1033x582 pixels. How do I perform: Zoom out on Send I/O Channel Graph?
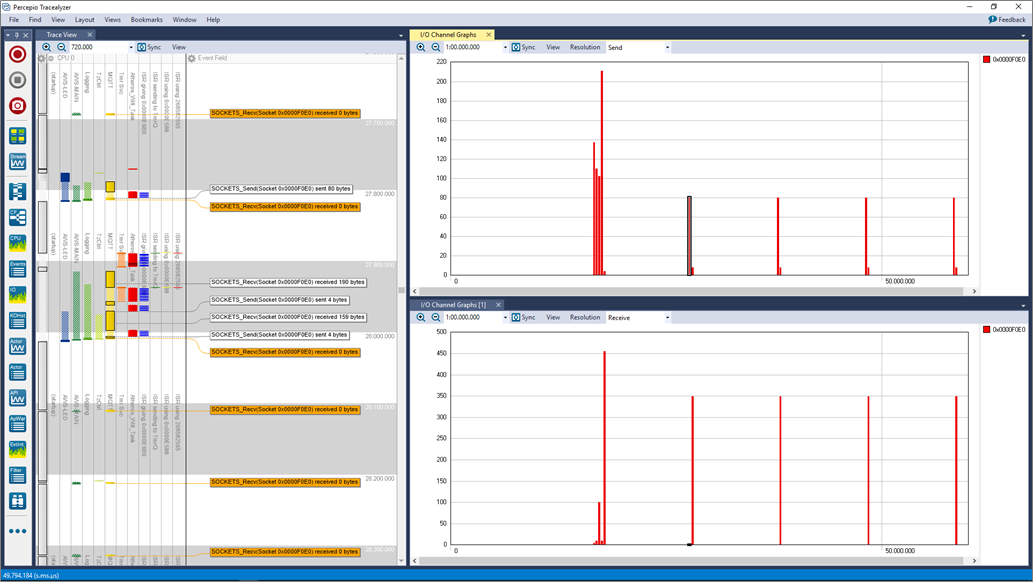pyautogui.click(x=435, y=47)
